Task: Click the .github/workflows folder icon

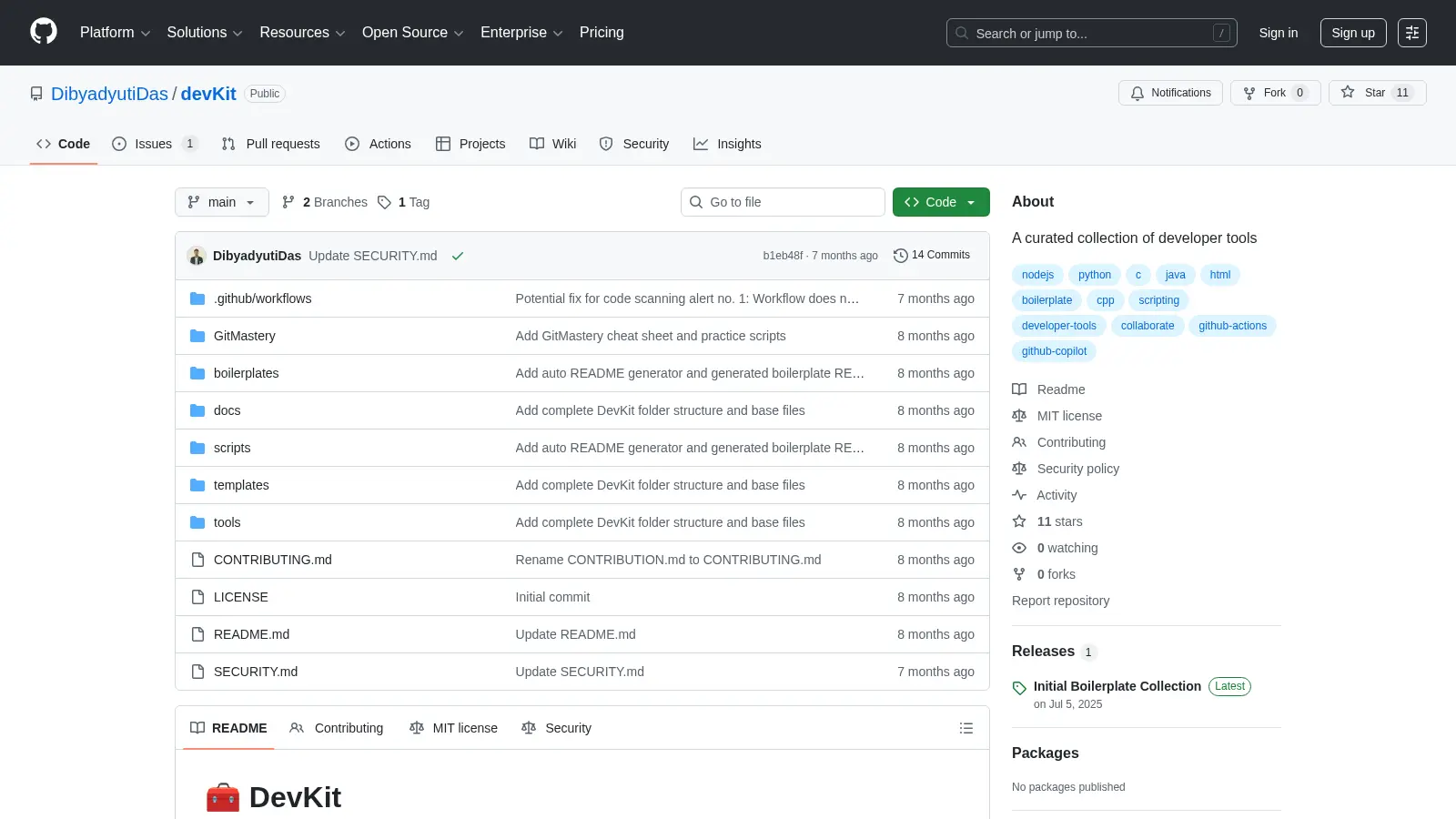Action: [x=197, y=298]
